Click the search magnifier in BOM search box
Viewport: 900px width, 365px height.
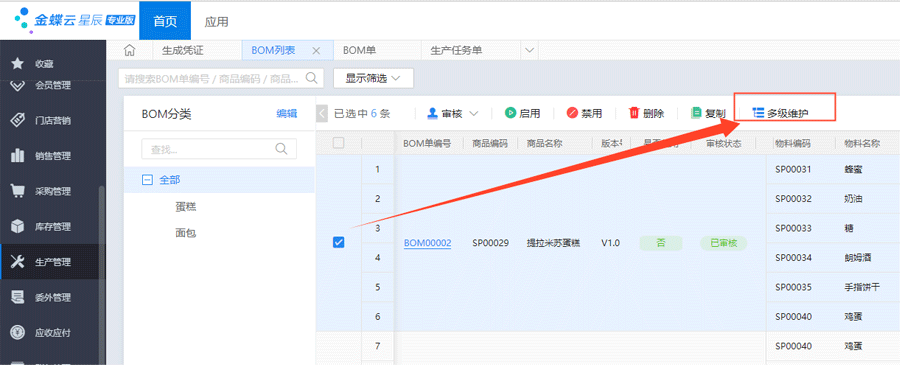311,78
